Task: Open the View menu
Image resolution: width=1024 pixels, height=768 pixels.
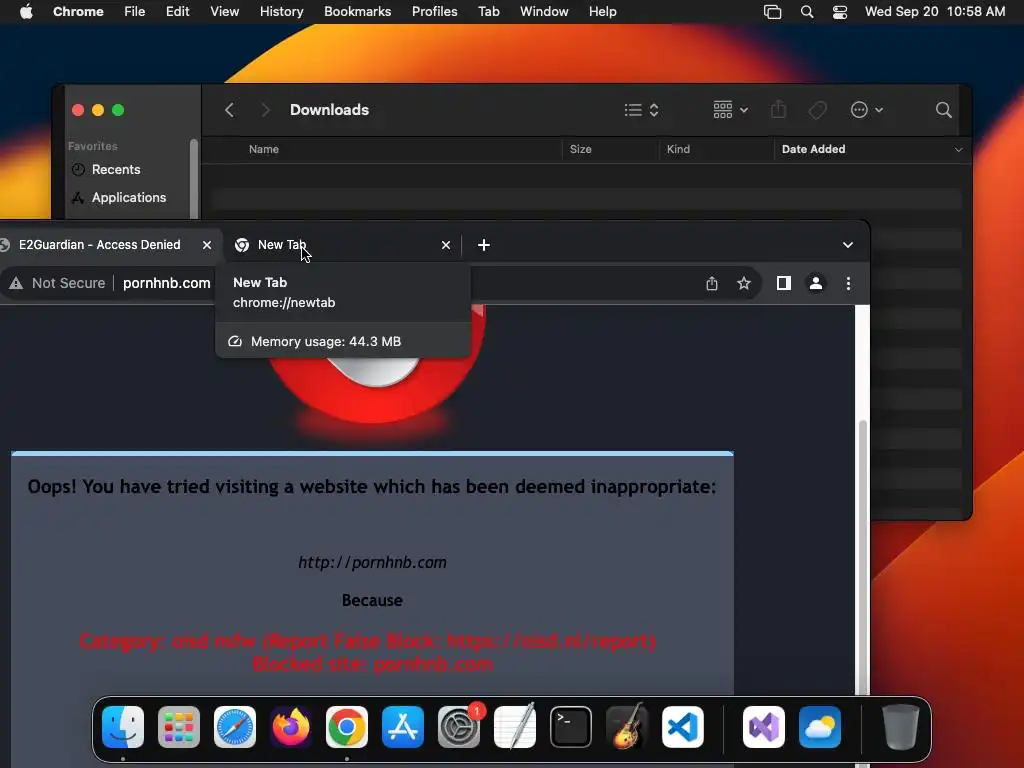Action: point(225,12)
